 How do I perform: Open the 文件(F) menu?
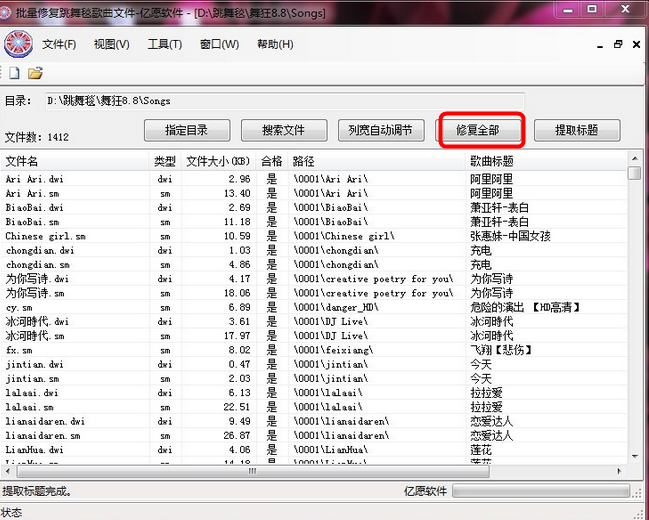point(59,44)
